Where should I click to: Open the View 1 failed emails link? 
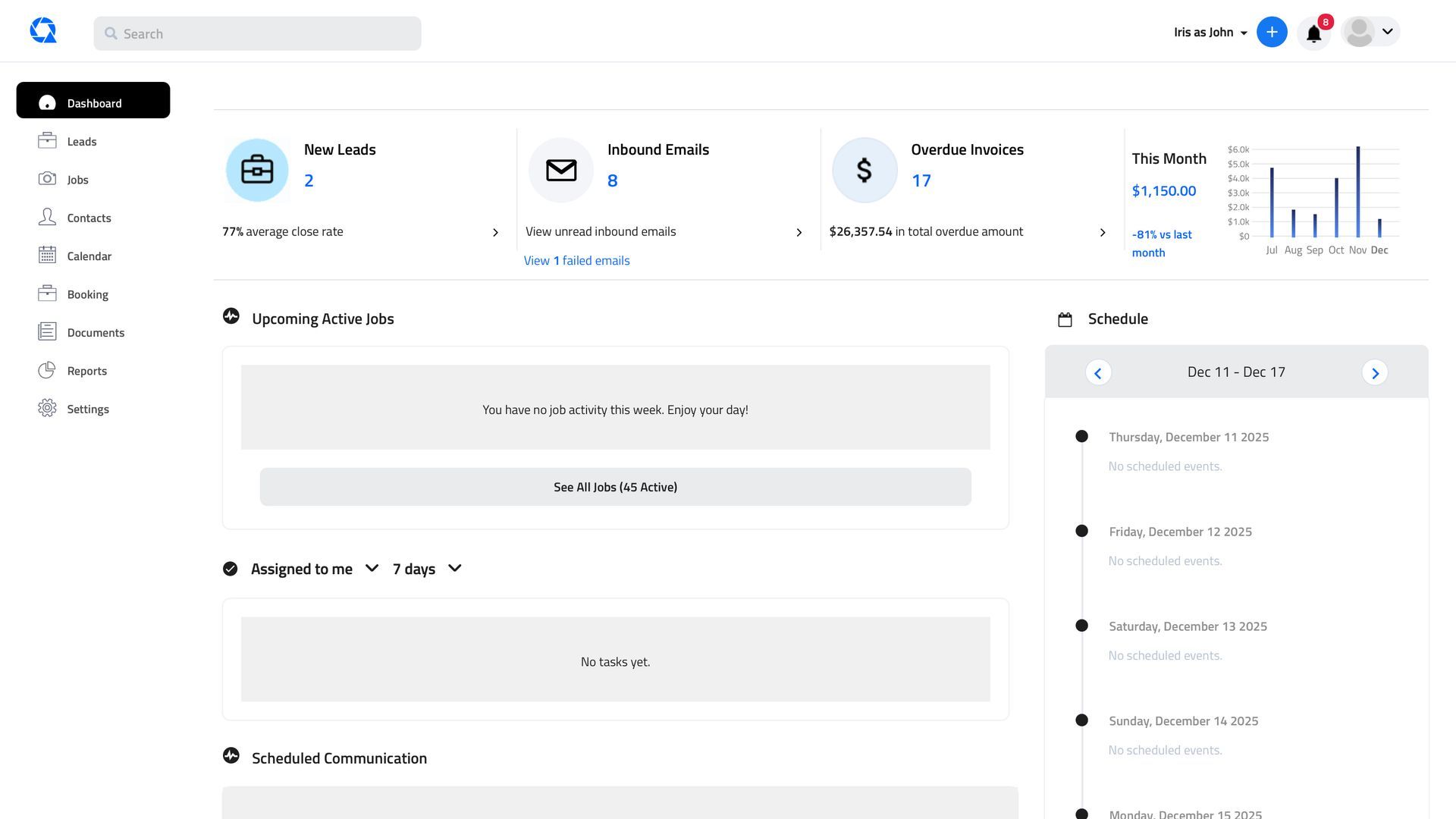tap(576, 260)
